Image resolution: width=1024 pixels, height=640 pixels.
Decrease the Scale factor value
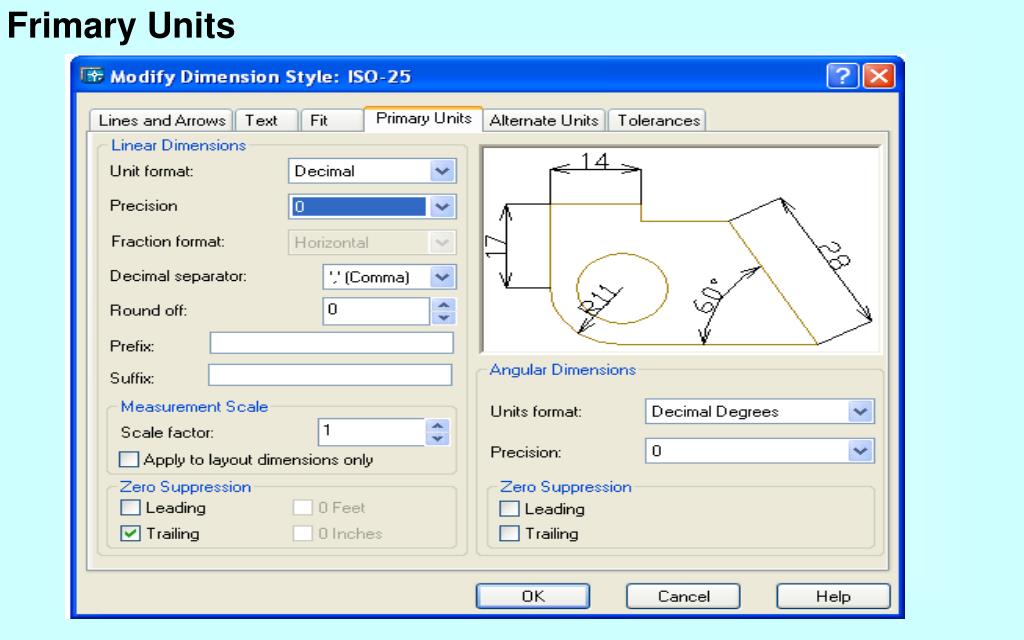coord(438,439)
